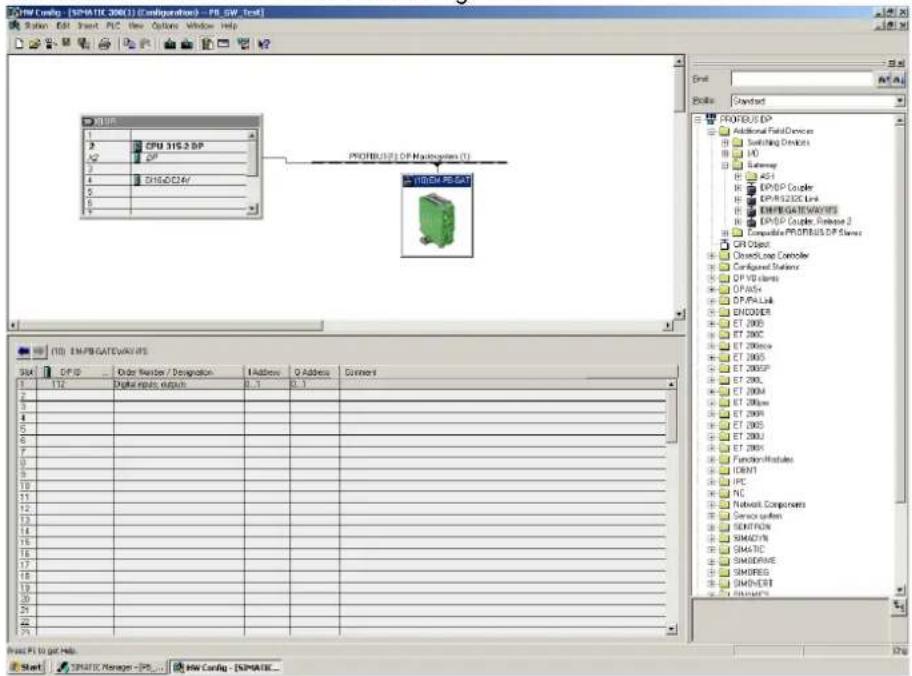Screen dimensions: 912x676
Task: Click inside the Find input field
Action: tap(803, 79)
